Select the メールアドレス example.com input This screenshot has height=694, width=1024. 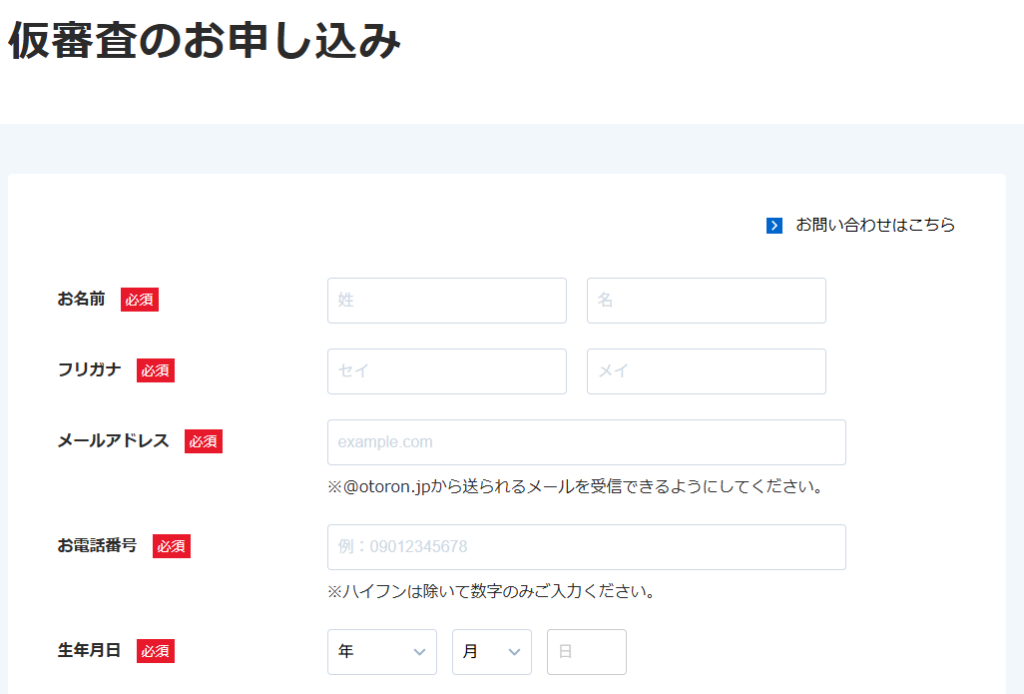pyautogui.click(x=586, y=442)
